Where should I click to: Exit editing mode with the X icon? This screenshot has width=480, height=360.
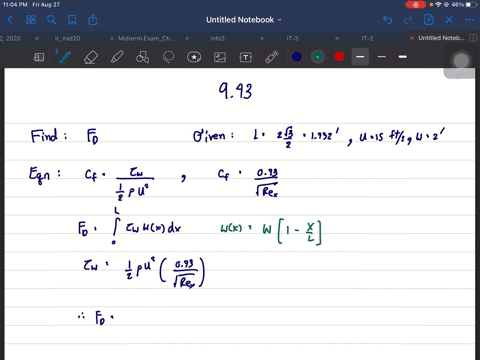tap(449, 20)
